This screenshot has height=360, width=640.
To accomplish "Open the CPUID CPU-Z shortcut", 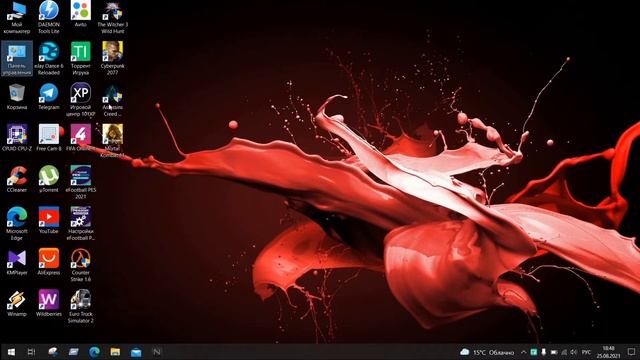I will click(17, 138).
